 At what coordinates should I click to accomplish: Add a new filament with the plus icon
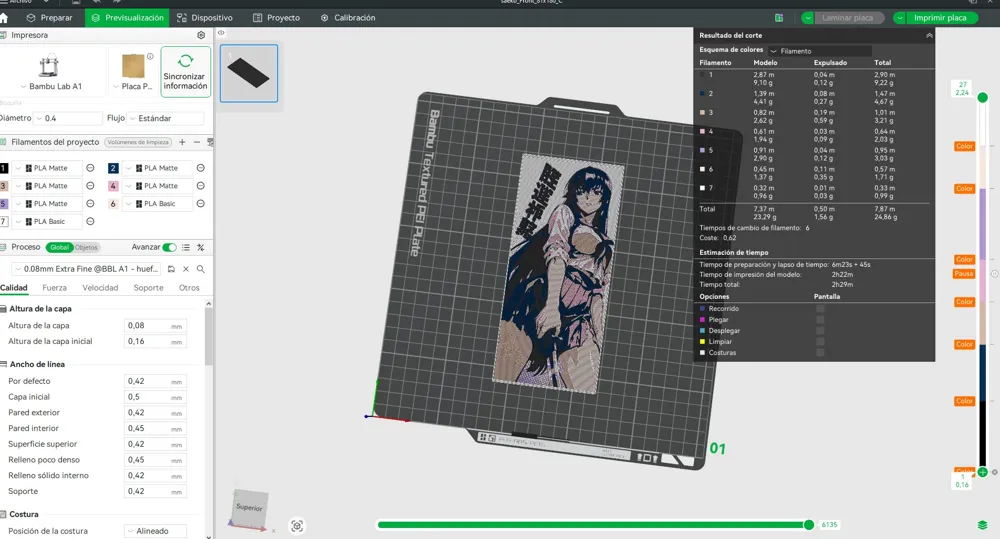point(182,142)
